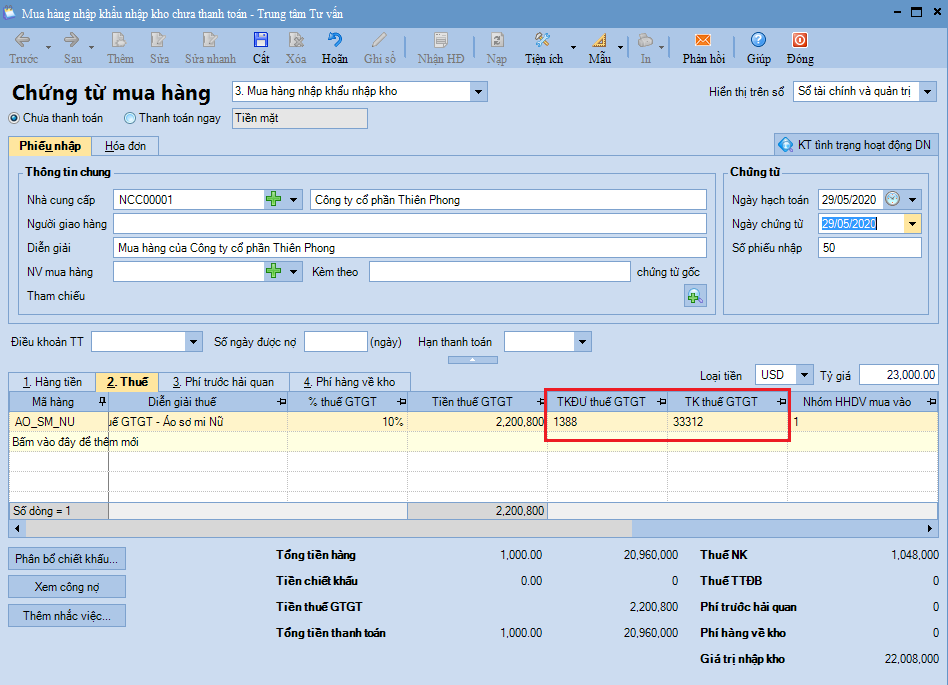The image size is (948, 685).
Task: Add new supplier with green plus
Action: pyautogui.click(x=274, y=199)
